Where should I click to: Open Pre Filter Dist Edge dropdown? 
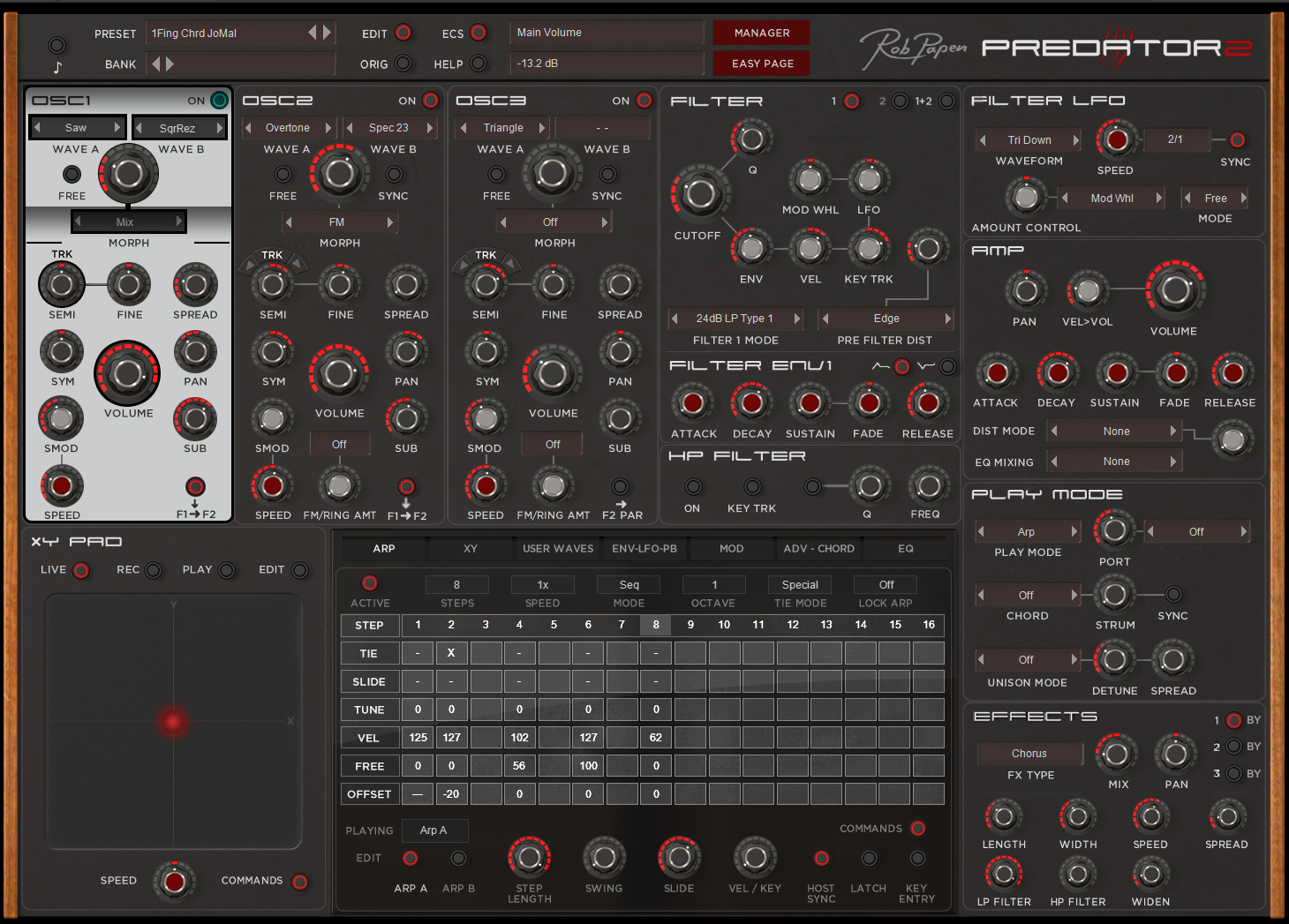pyautogui.click(x=886, y=319)
